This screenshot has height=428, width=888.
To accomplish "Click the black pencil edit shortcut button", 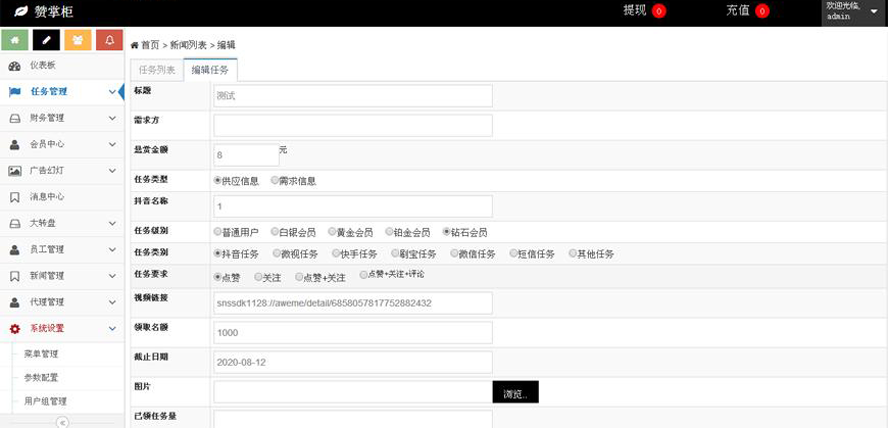I will tap(46, 40).
